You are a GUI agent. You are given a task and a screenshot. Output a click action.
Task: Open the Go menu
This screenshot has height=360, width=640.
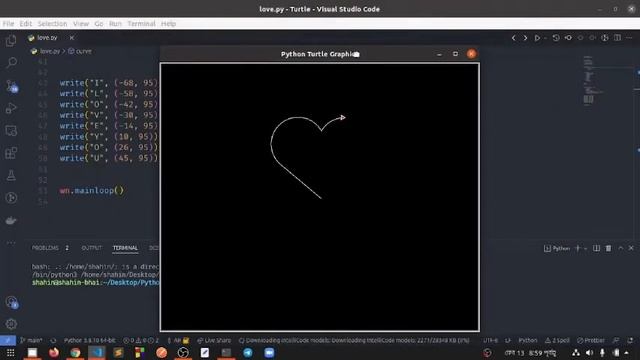pyautogui.click(x=99, y=24)
